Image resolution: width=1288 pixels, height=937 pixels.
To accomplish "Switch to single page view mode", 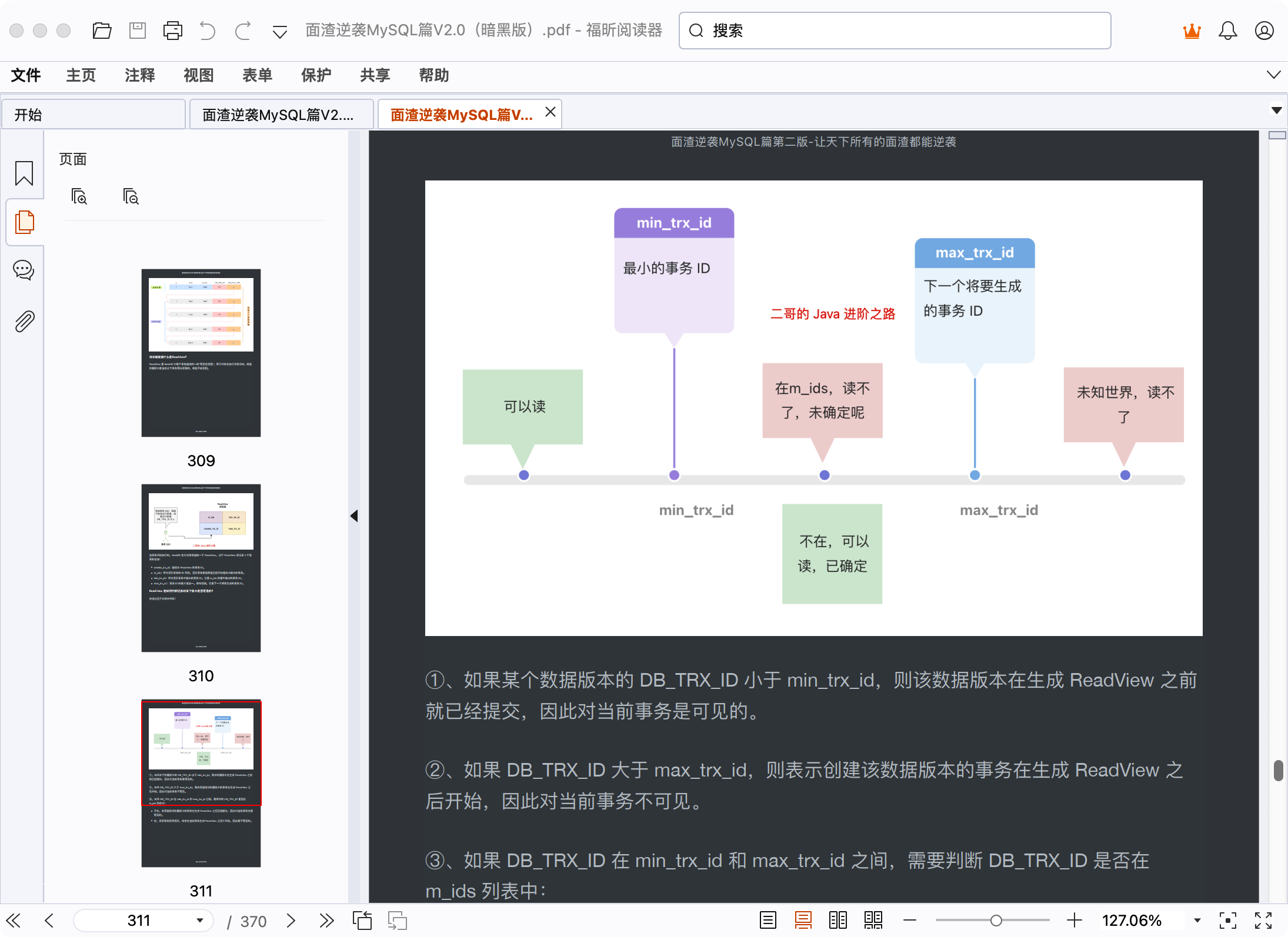I will point(768,920).
